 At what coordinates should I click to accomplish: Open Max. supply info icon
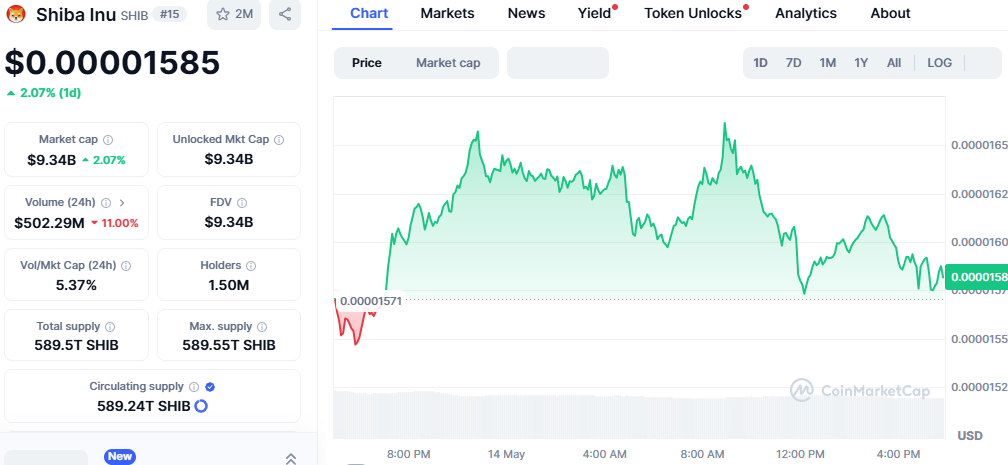262,327
